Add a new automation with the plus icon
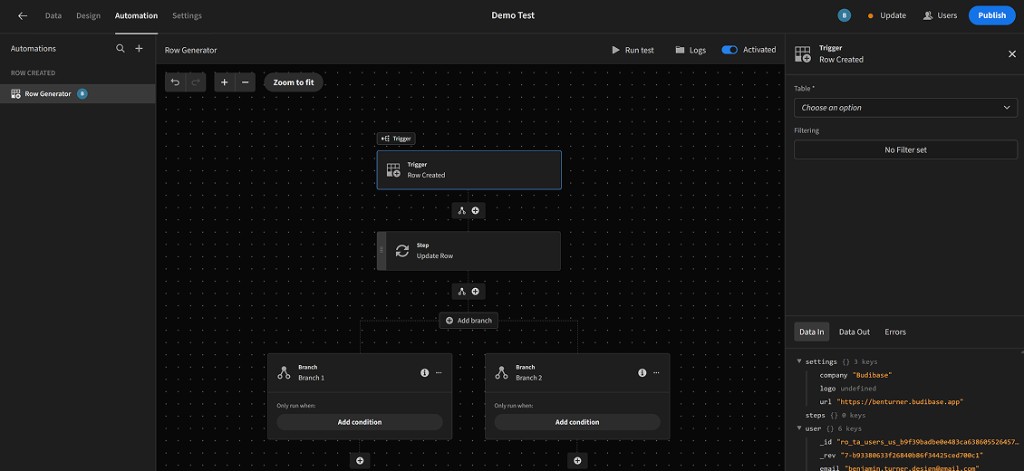The image size is (1024, 471). coord(139,48)
